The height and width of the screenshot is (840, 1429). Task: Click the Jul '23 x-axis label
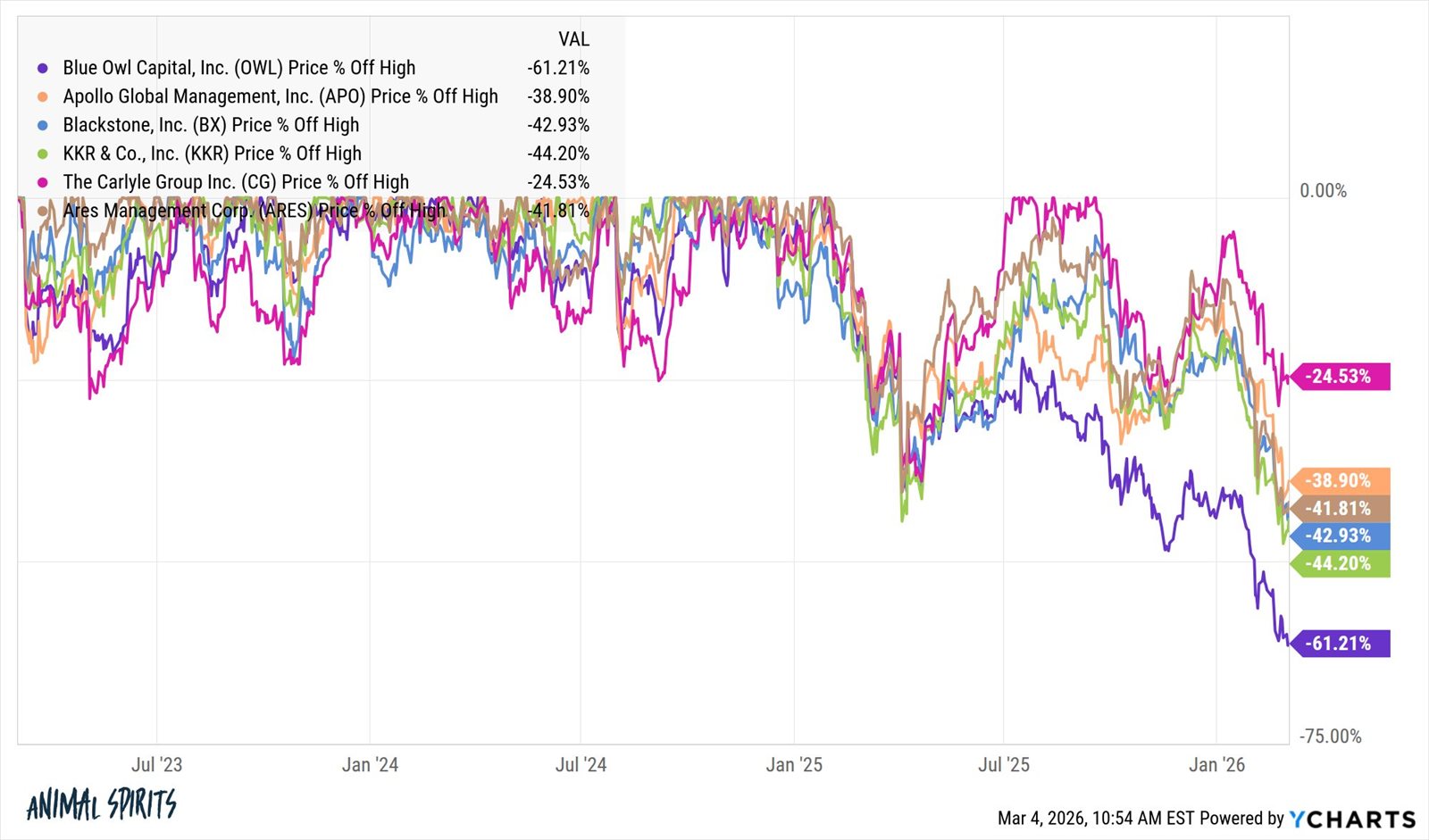[x=156, y=765]
